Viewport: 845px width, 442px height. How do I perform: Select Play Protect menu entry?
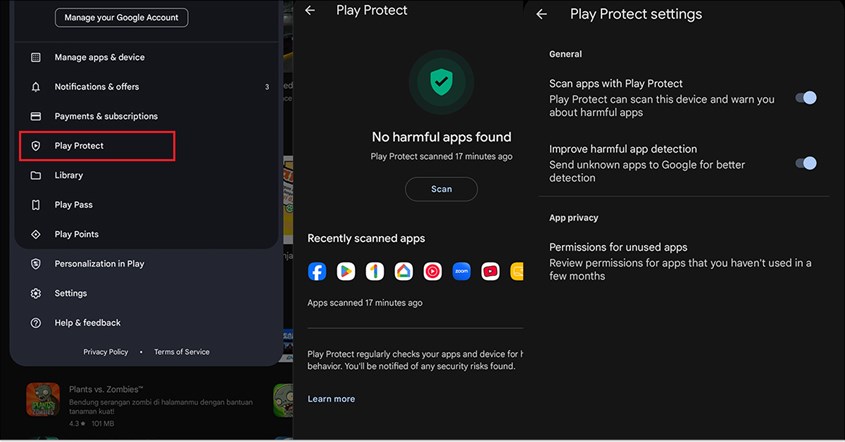tap(79, 146)
